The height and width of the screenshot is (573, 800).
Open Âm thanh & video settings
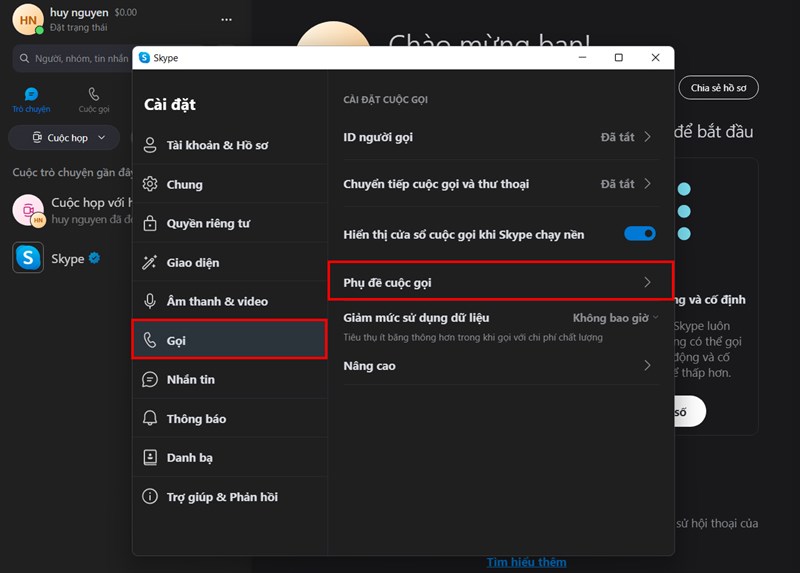(230, 301)
